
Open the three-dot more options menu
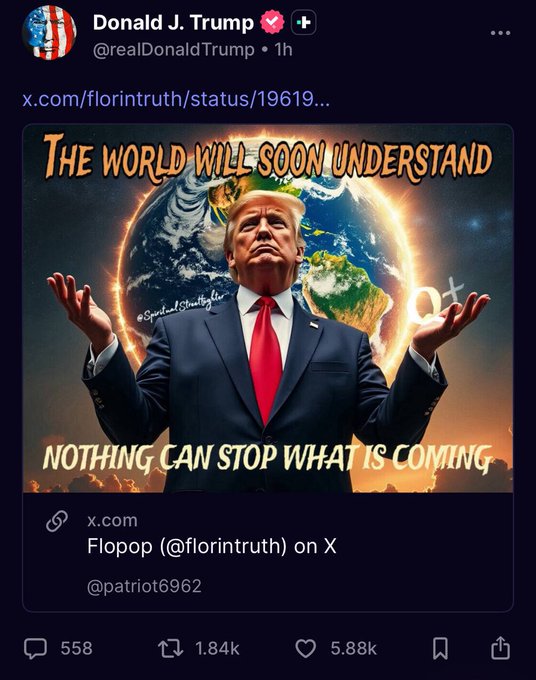coord(500,33)
